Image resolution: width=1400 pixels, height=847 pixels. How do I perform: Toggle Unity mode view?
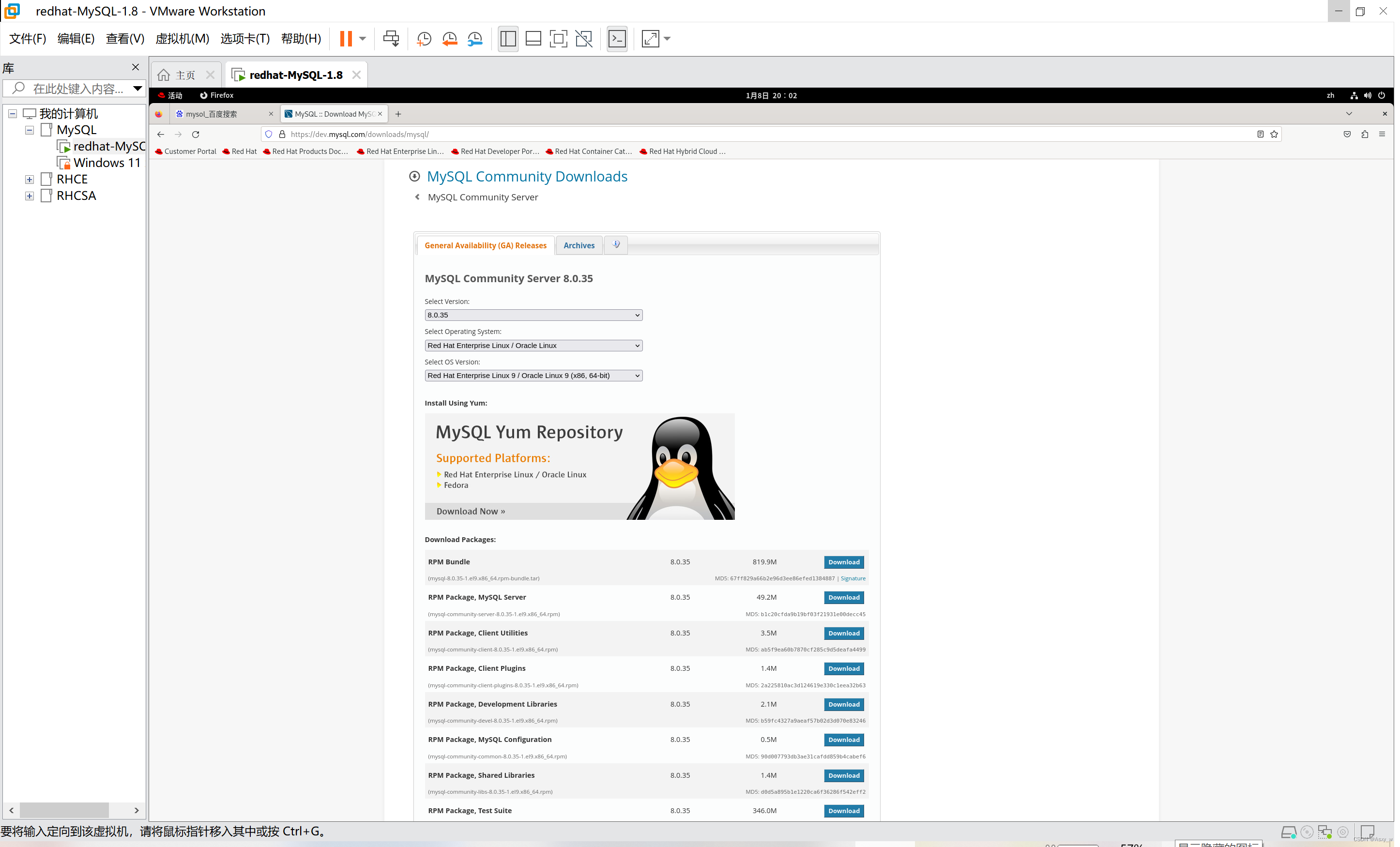click(x=583, y=38)
